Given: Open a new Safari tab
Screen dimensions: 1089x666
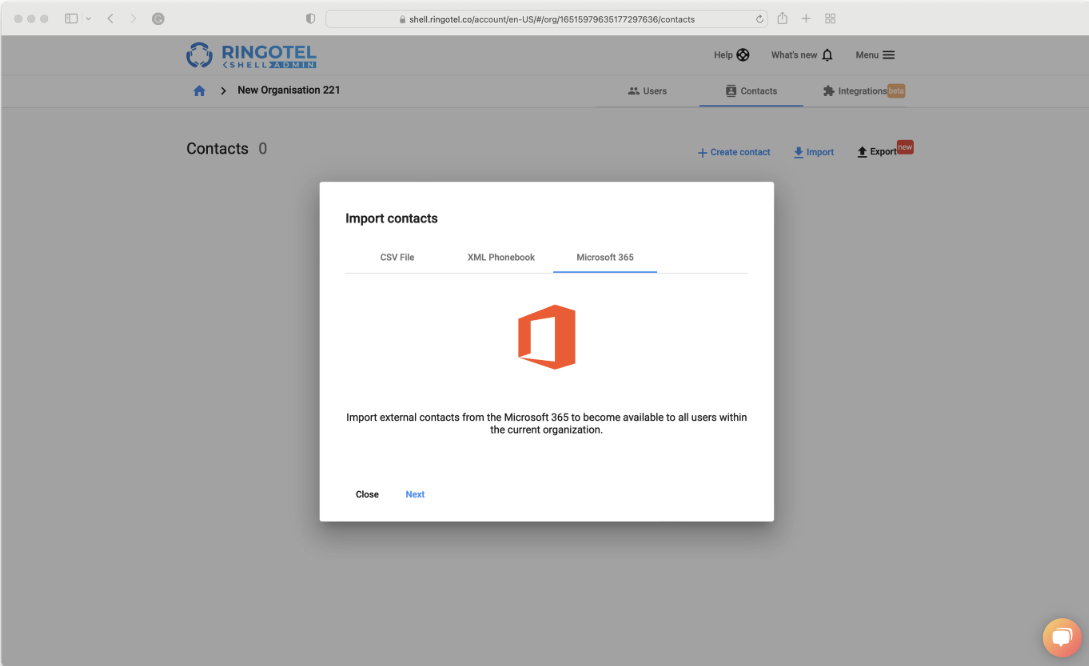Looking at the screenshot, I should (806, 19).
